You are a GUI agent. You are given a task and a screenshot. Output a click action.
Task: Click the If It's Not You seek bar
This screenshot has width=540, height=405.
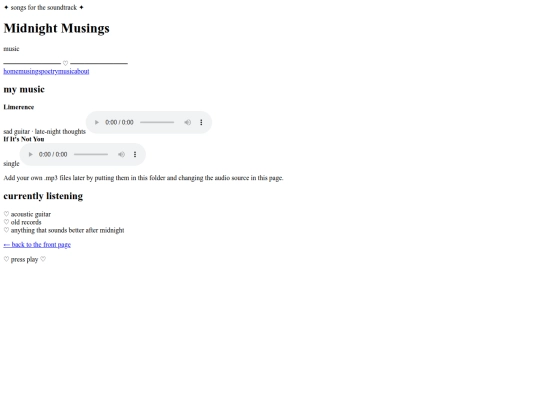pyautogui.click(x=91, y=154)
